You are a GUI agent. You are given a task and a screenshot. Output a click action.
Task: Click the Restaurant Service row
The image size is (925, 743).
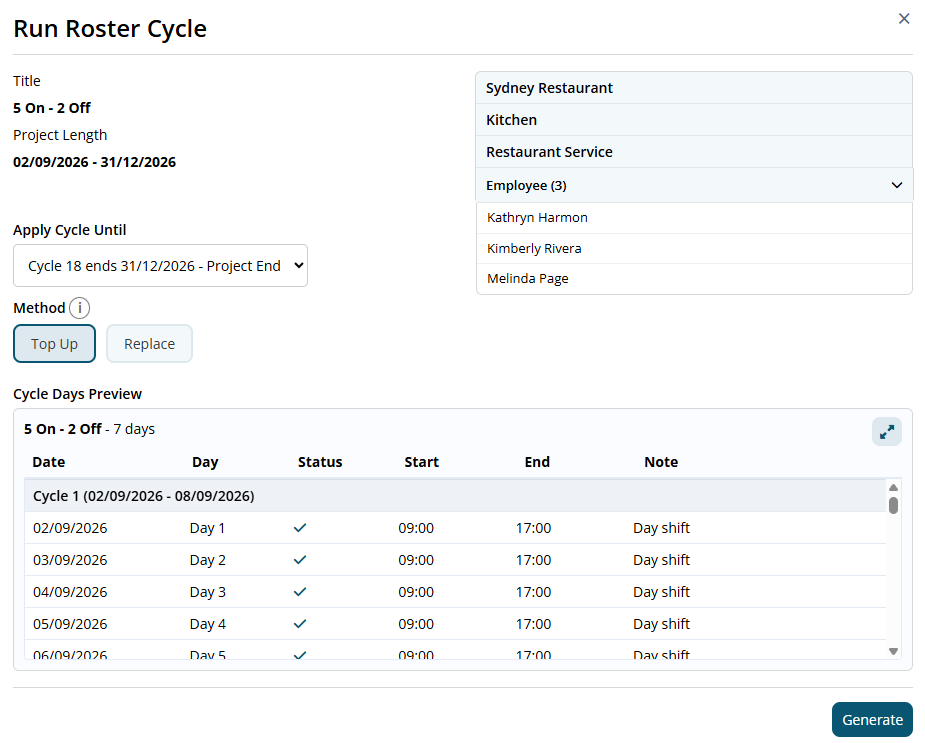[x=694, y=152]
